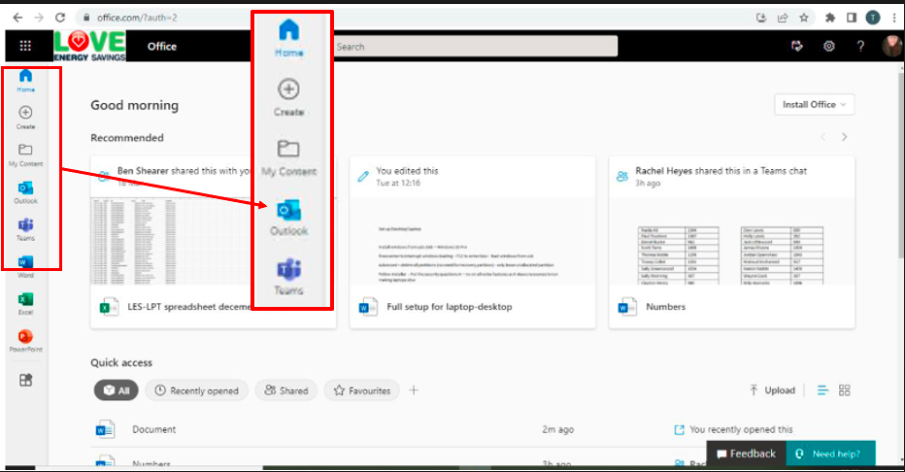
Task: Click the Help question mark icon
Action: tap(861, 46)
